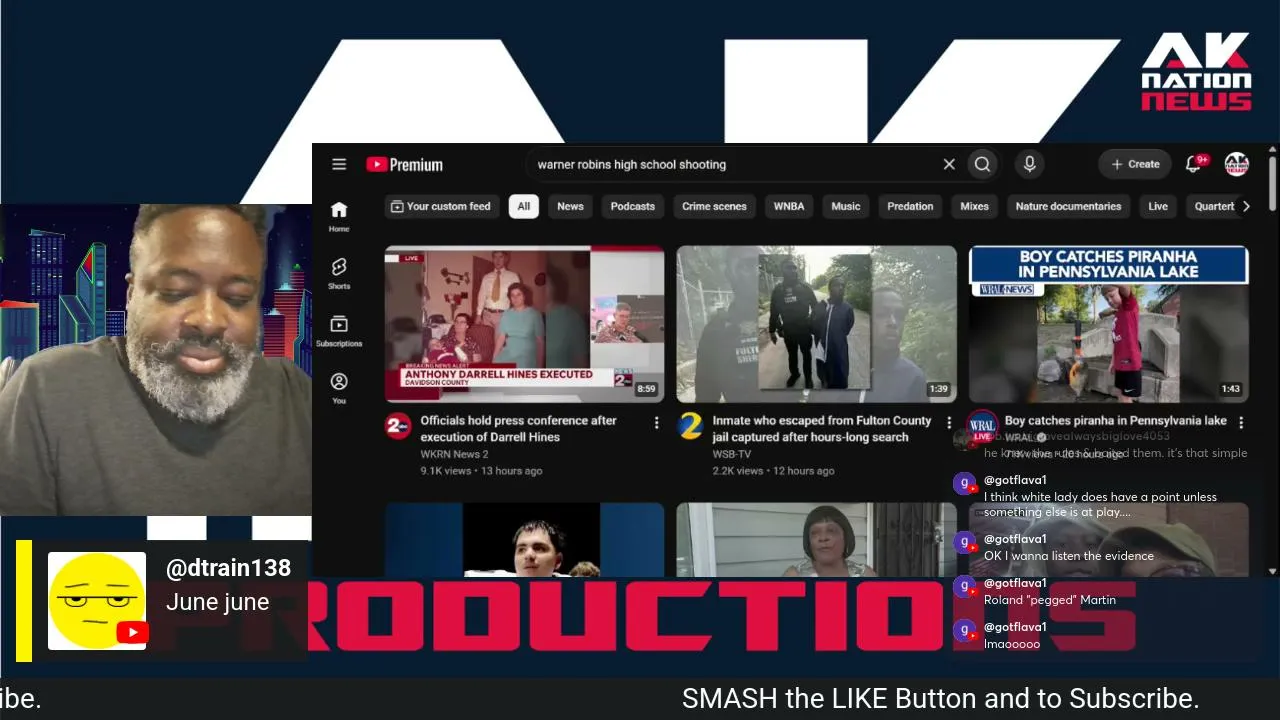Click the AK Nation News logo

tap(1196, 71)
